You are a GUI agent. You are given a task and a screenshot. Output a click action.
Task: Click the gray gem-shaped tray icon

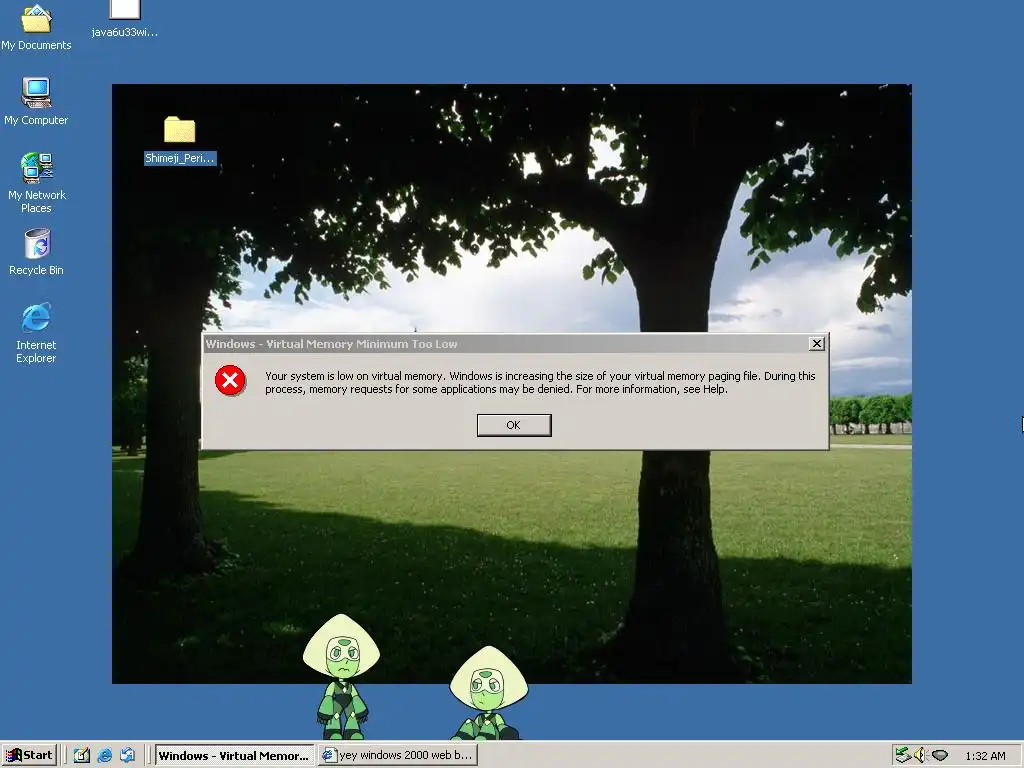click(940, 756)
